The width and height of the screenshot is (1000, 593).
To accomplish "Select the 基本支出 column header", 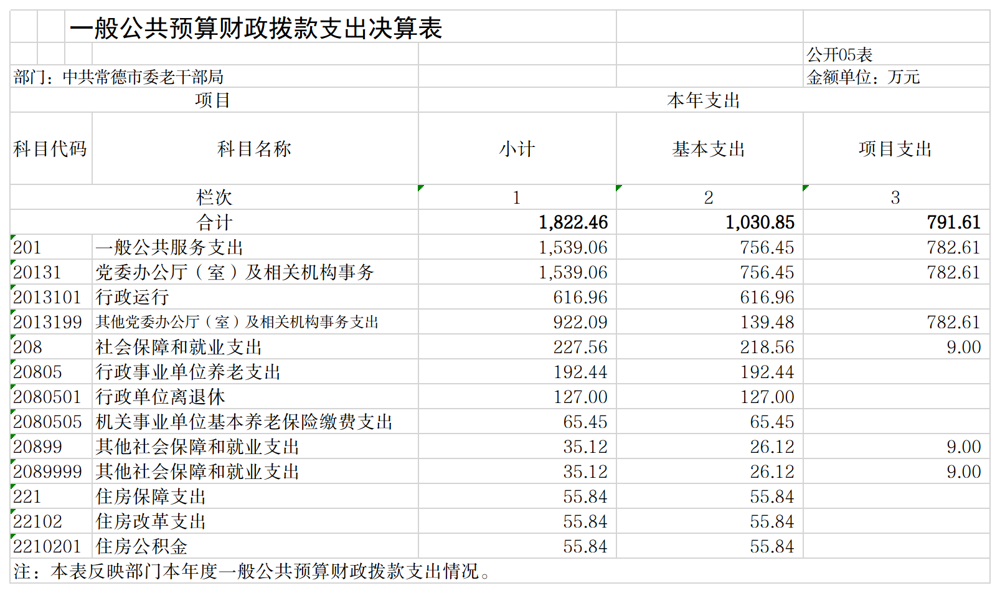I will (x=709, y=149).
